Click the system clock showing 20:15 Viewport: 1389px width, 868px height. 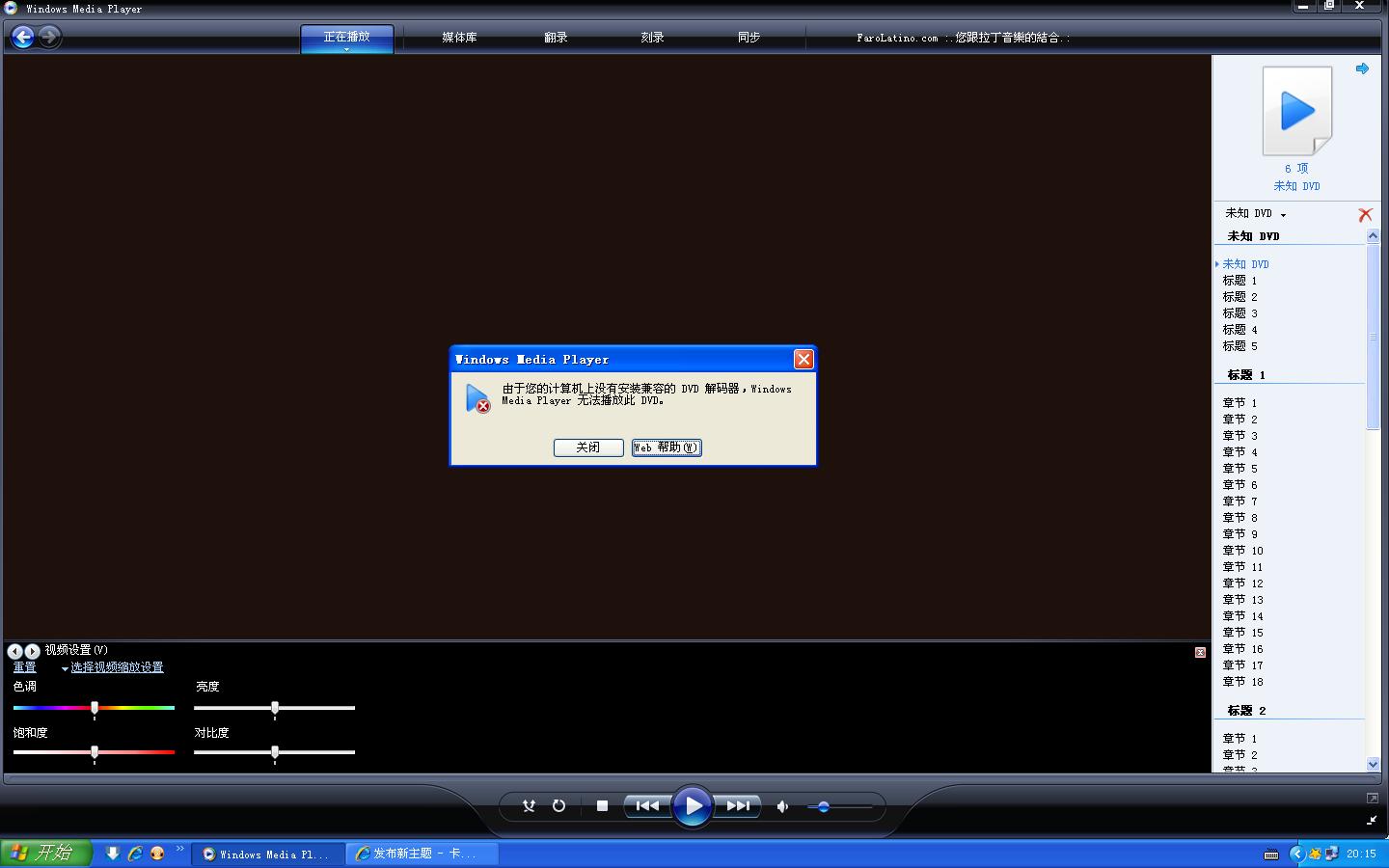click(1361, 854)
